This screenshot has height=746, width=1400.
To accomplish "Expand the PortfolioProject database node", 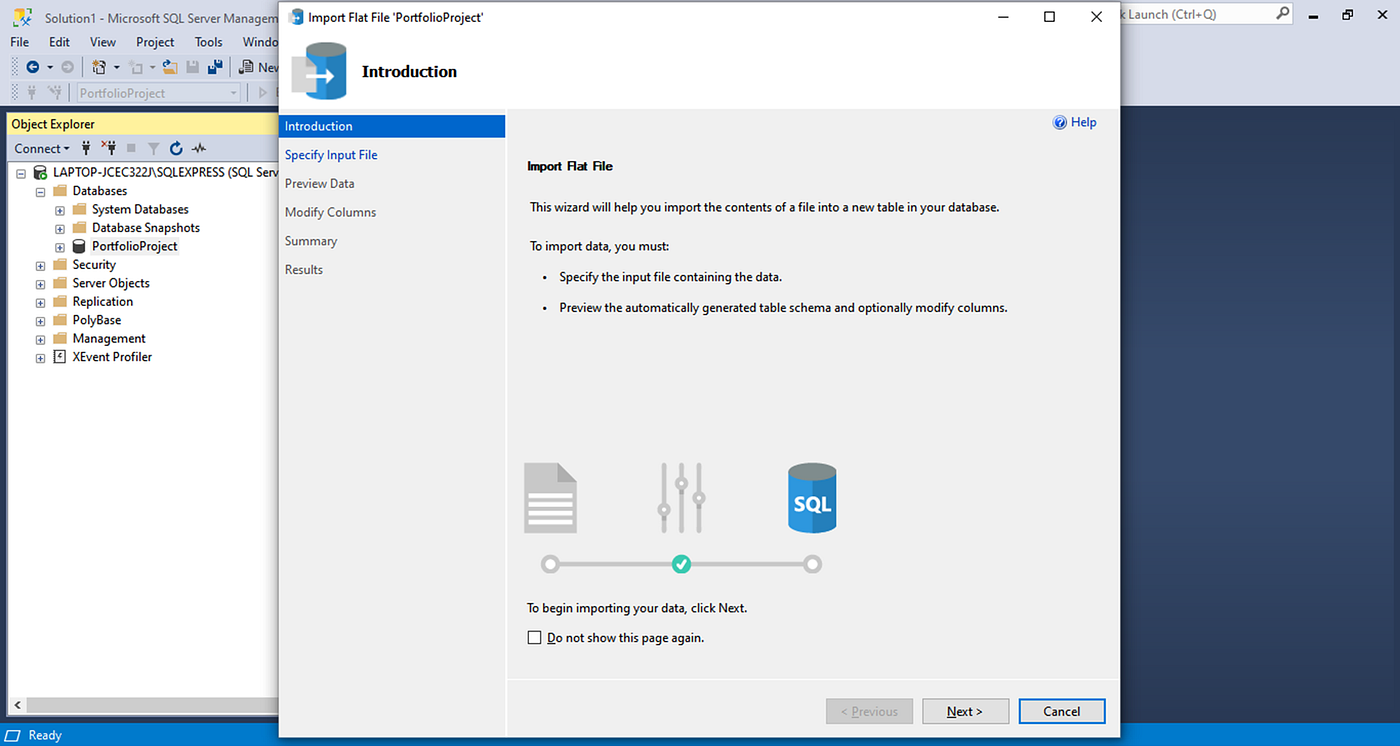I will coord(60,247).
